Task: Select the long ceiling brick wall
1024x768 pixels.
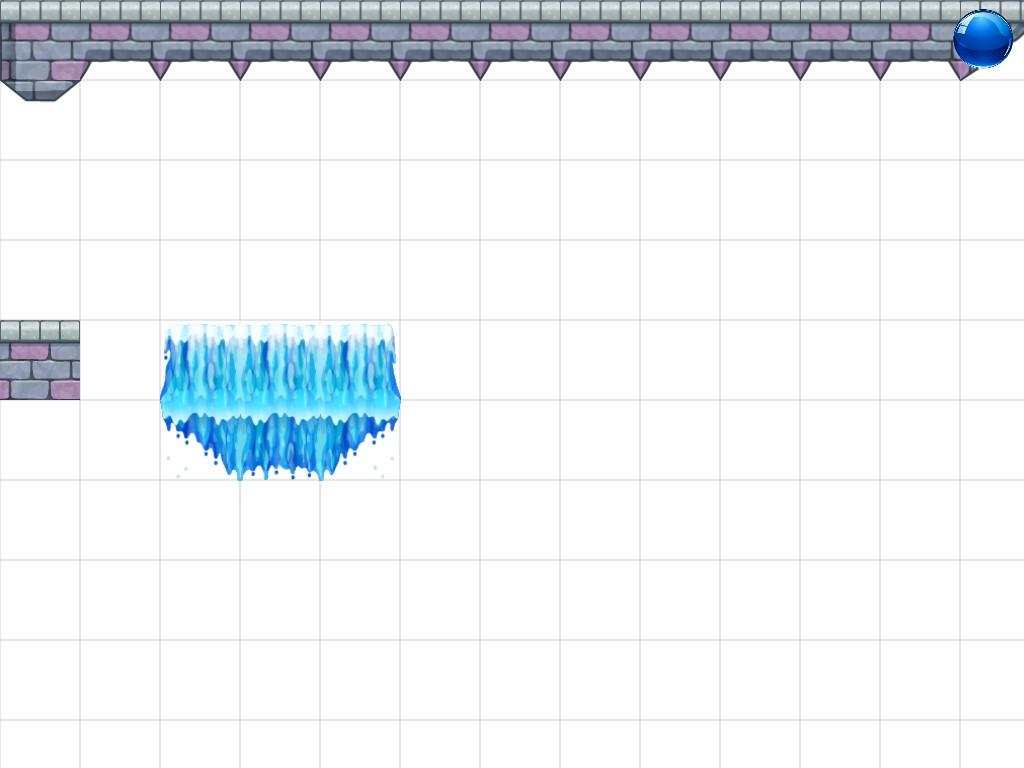Action: point(500,42)
